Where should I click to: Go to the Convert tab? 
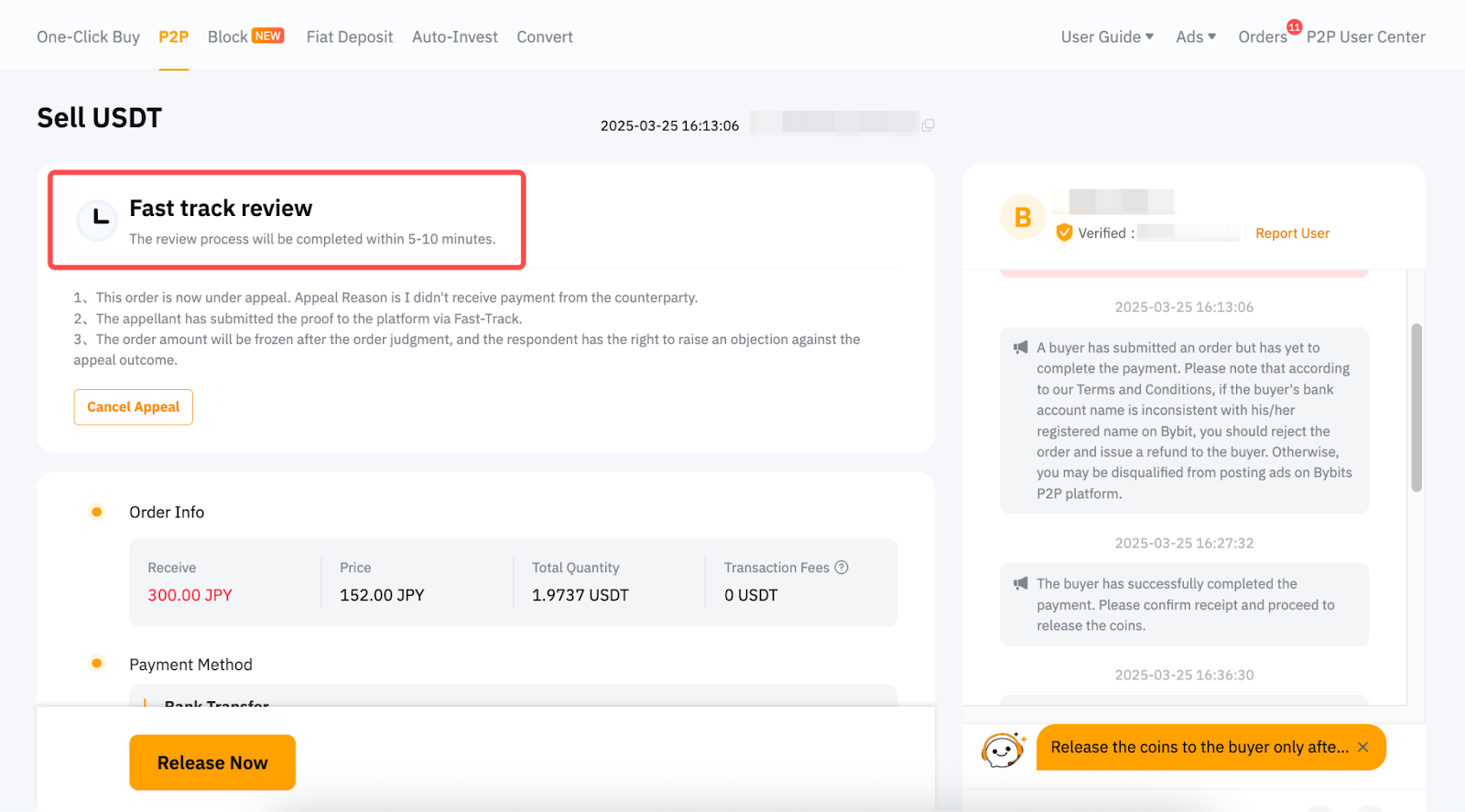(544, 37)
